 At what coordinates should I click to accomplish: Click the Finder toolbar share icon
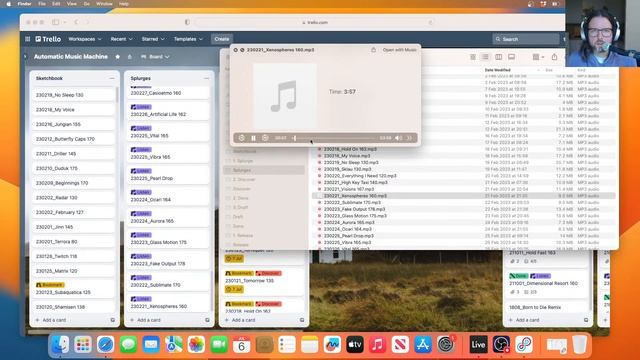[x=554, y=57]
